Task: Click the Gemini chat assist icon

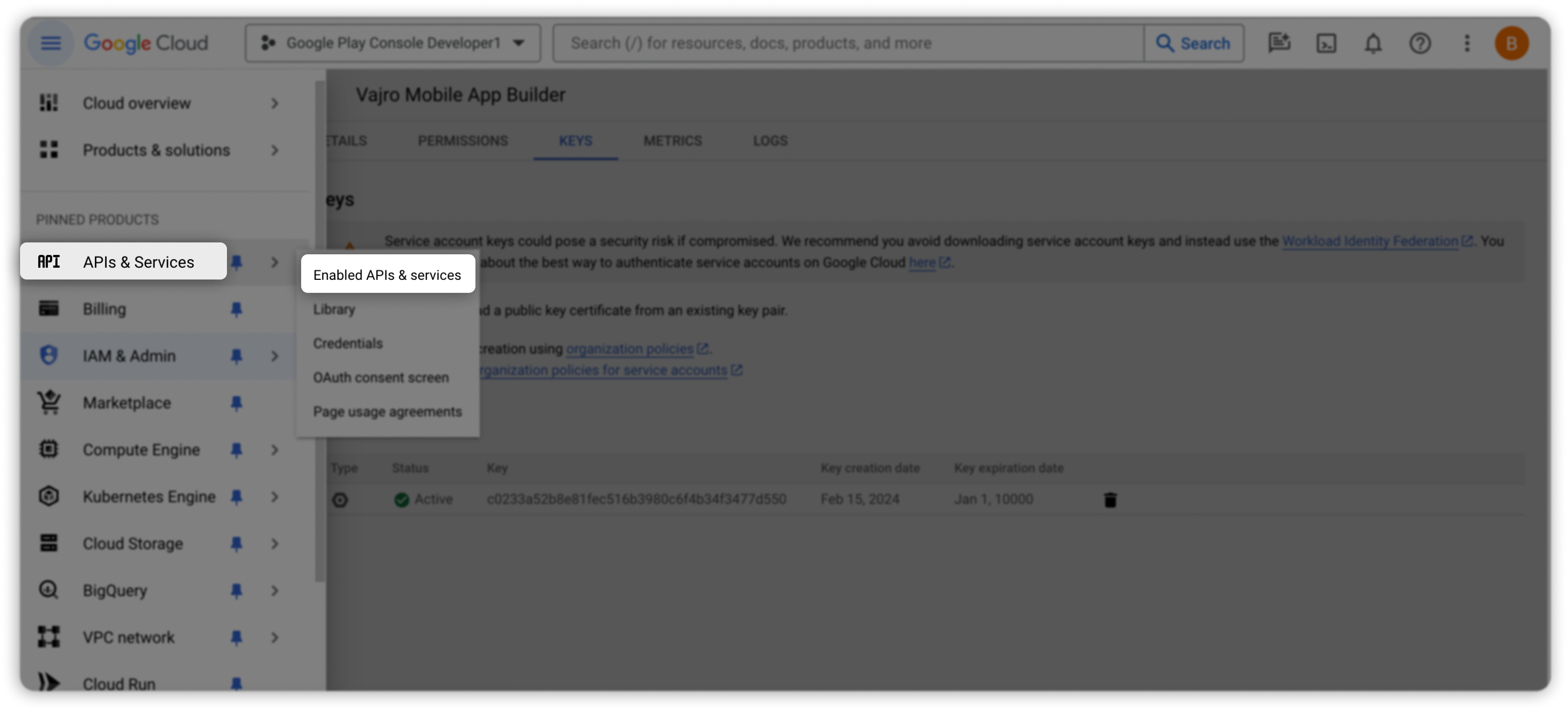Action: [1279, 43]
